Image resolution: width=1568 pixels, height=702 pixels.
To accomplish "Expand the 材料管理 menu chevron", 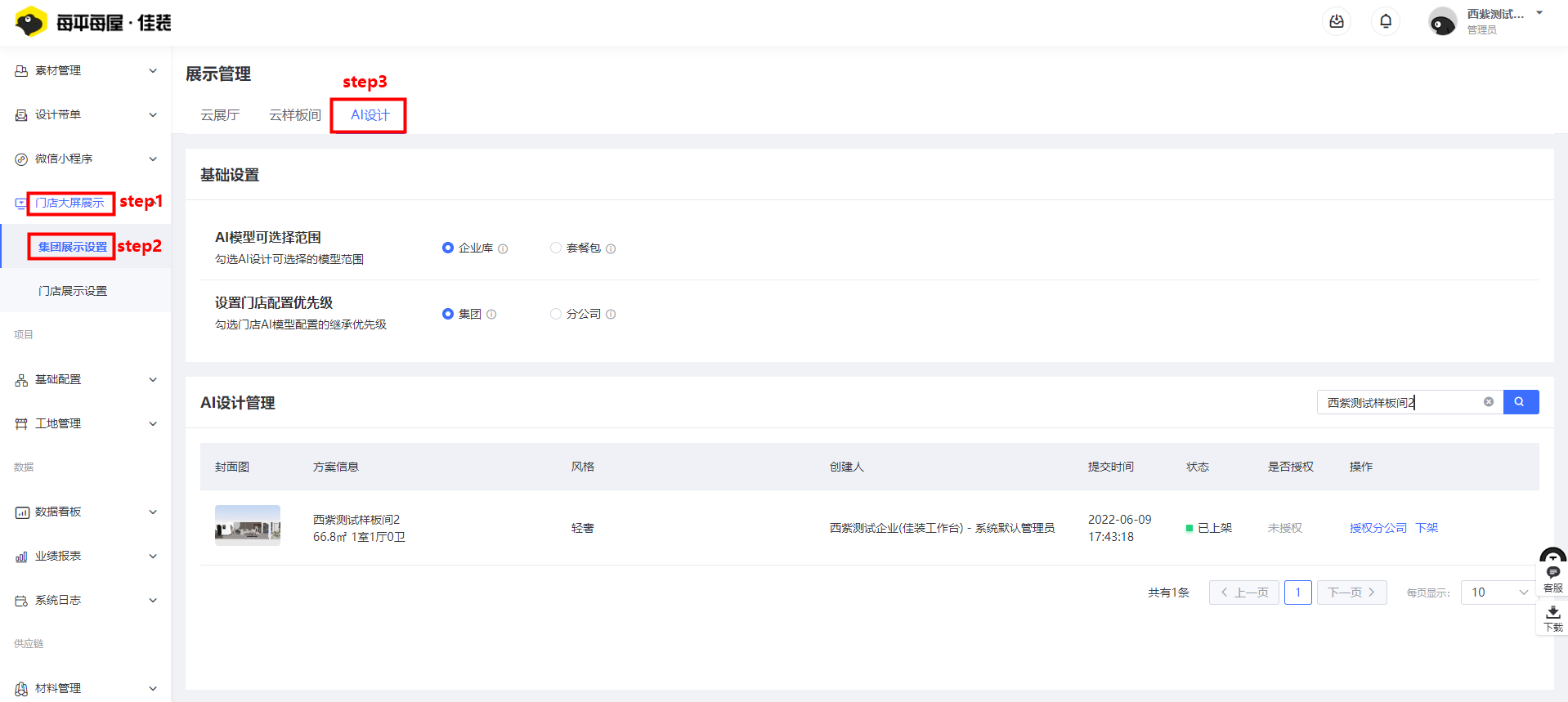I will pyautogui.click(x=153, y=689).
